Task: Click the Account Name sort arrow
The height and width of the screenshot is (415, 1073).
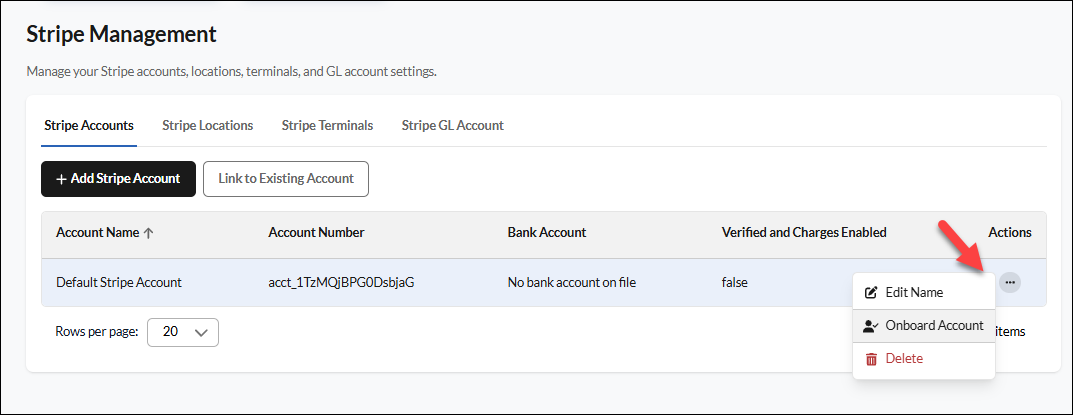Action: pos(148,233)
